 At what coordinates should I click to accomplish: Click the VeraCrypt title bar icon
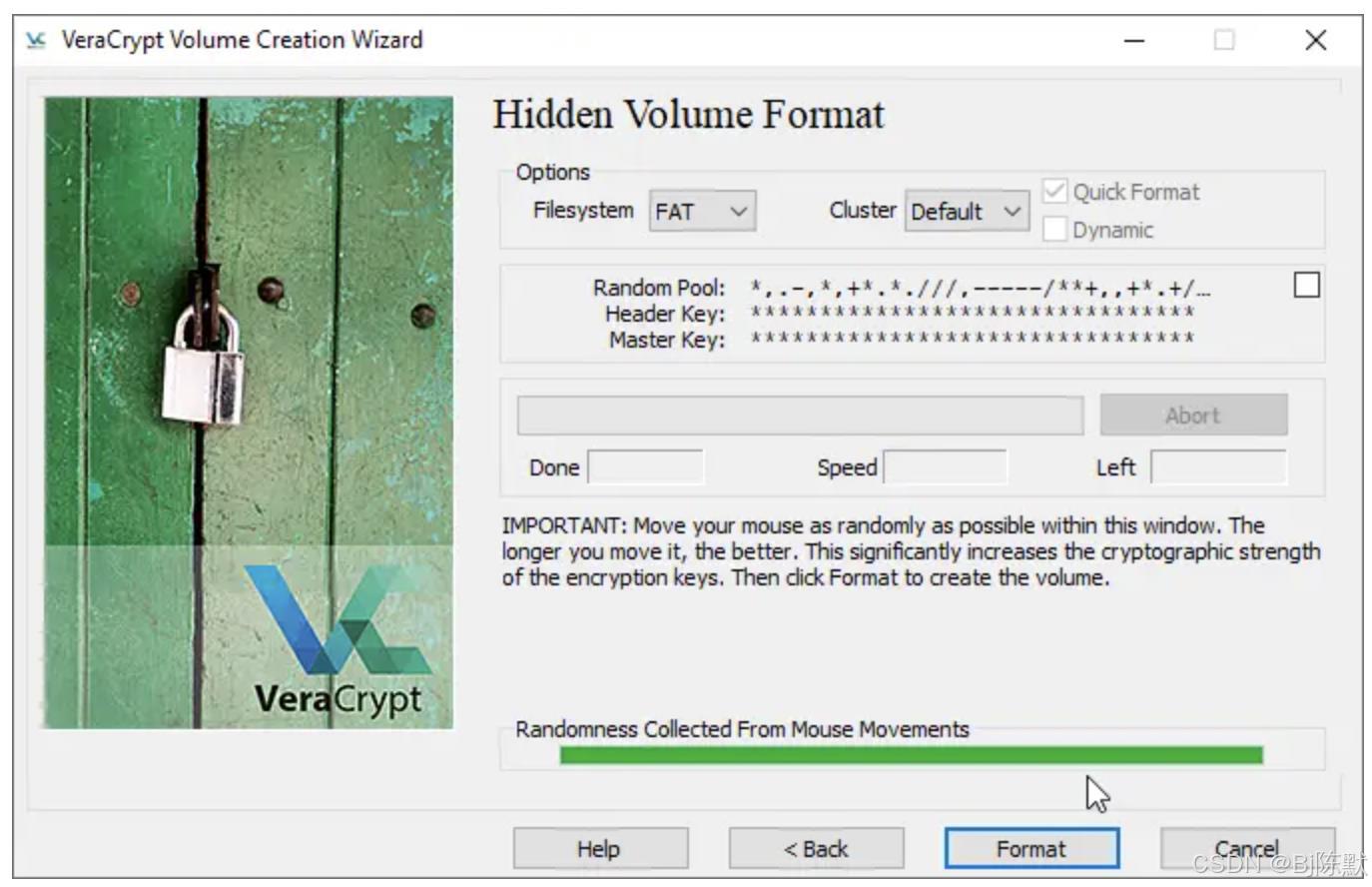[36, 40]
